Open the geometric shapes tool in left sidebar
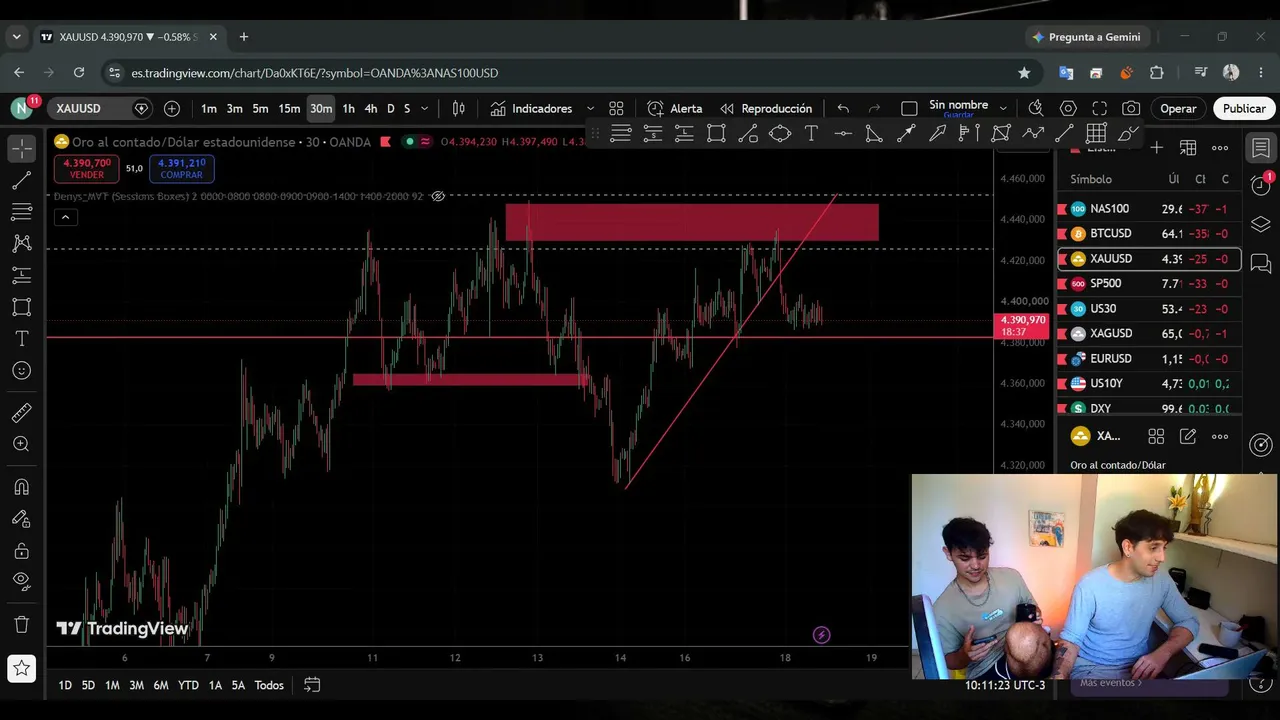 tap(21, 307)
